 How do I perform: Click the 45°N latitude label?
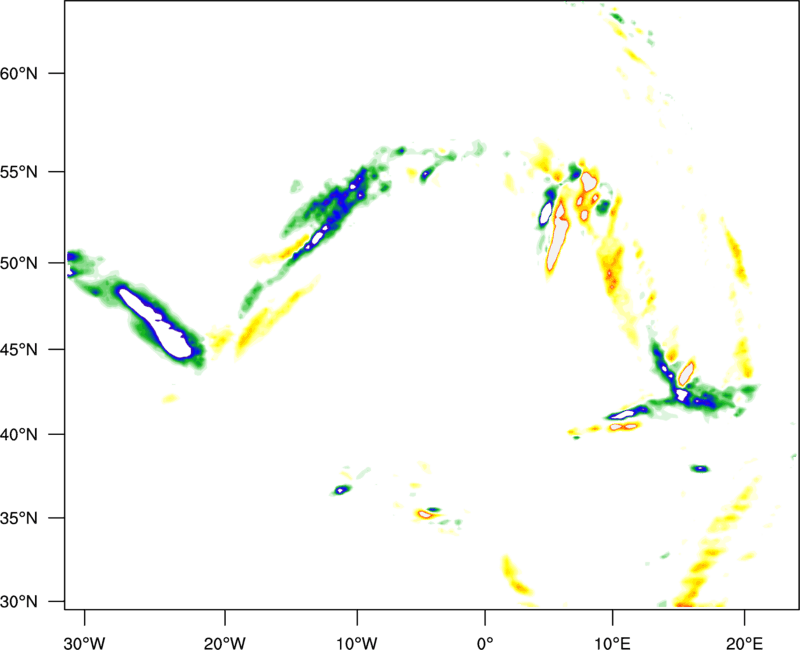pos(19,350)
